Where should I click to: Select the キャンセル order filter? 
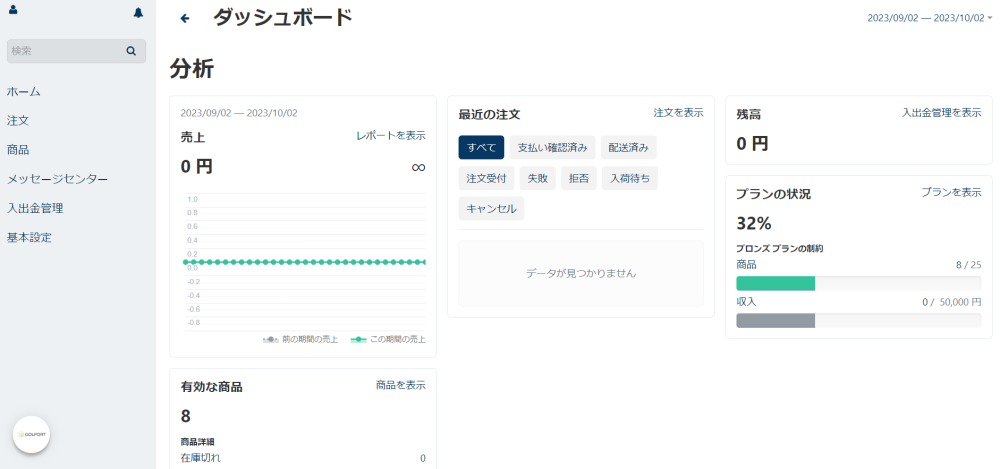(x=491, y=209)
